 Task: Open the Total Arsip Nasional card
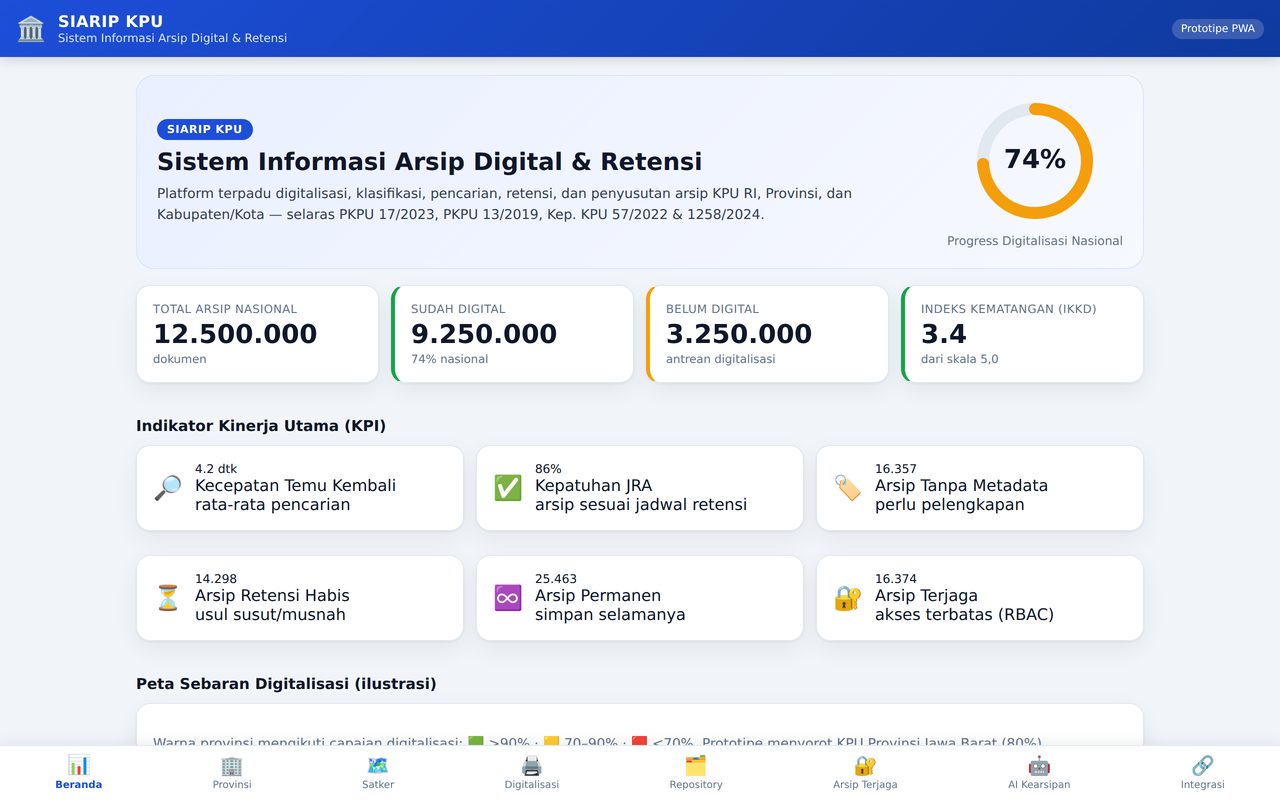(x=258, y=334)
